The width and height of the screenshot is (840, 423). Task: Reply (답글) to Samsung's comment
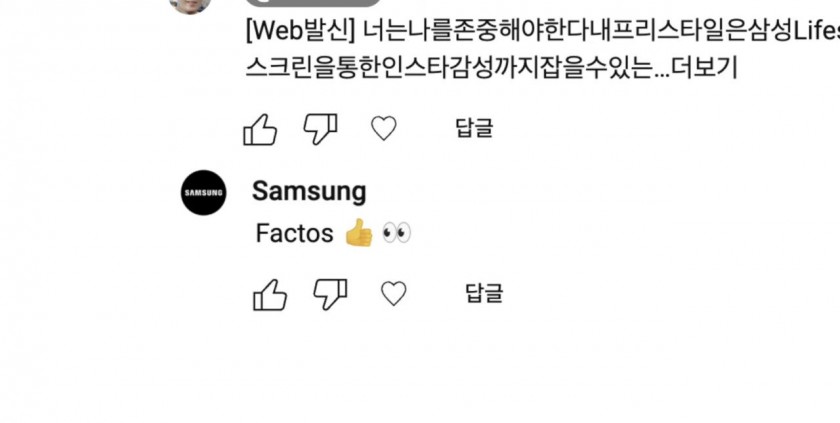coord(484,293)
